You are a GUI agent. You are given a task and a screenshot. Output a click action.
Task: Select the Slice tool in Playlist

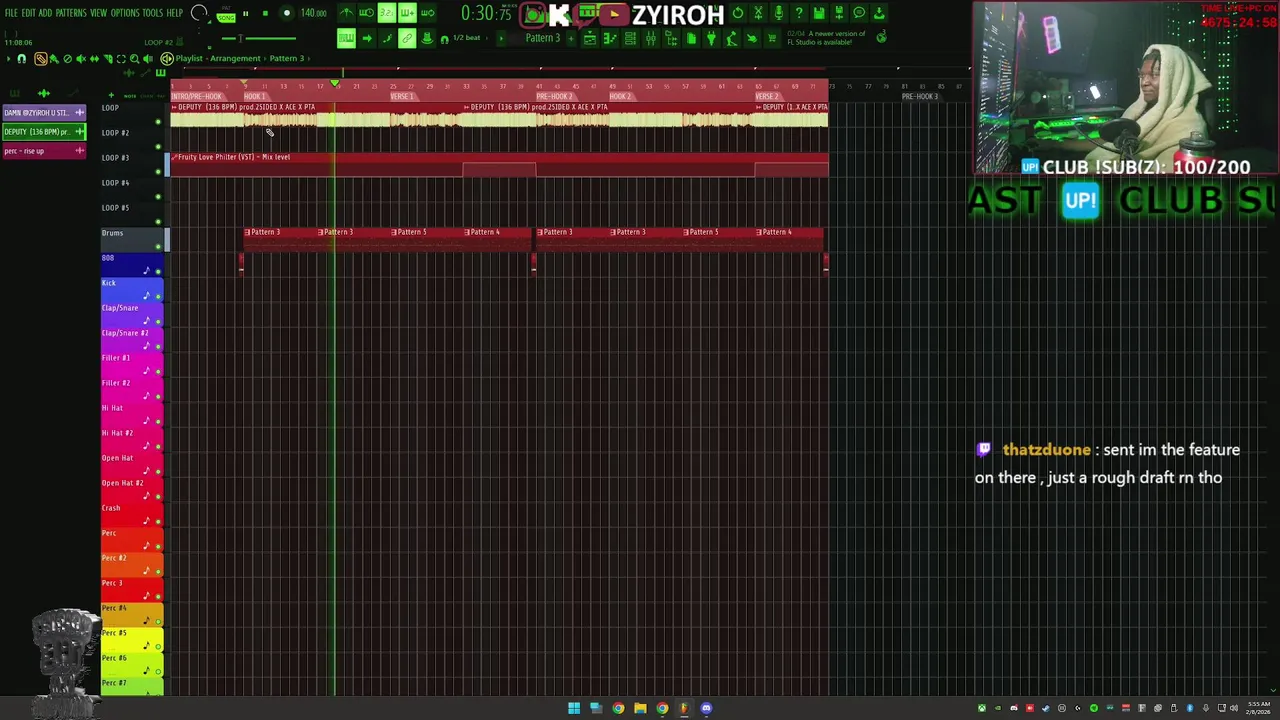(x=108, y=59)
